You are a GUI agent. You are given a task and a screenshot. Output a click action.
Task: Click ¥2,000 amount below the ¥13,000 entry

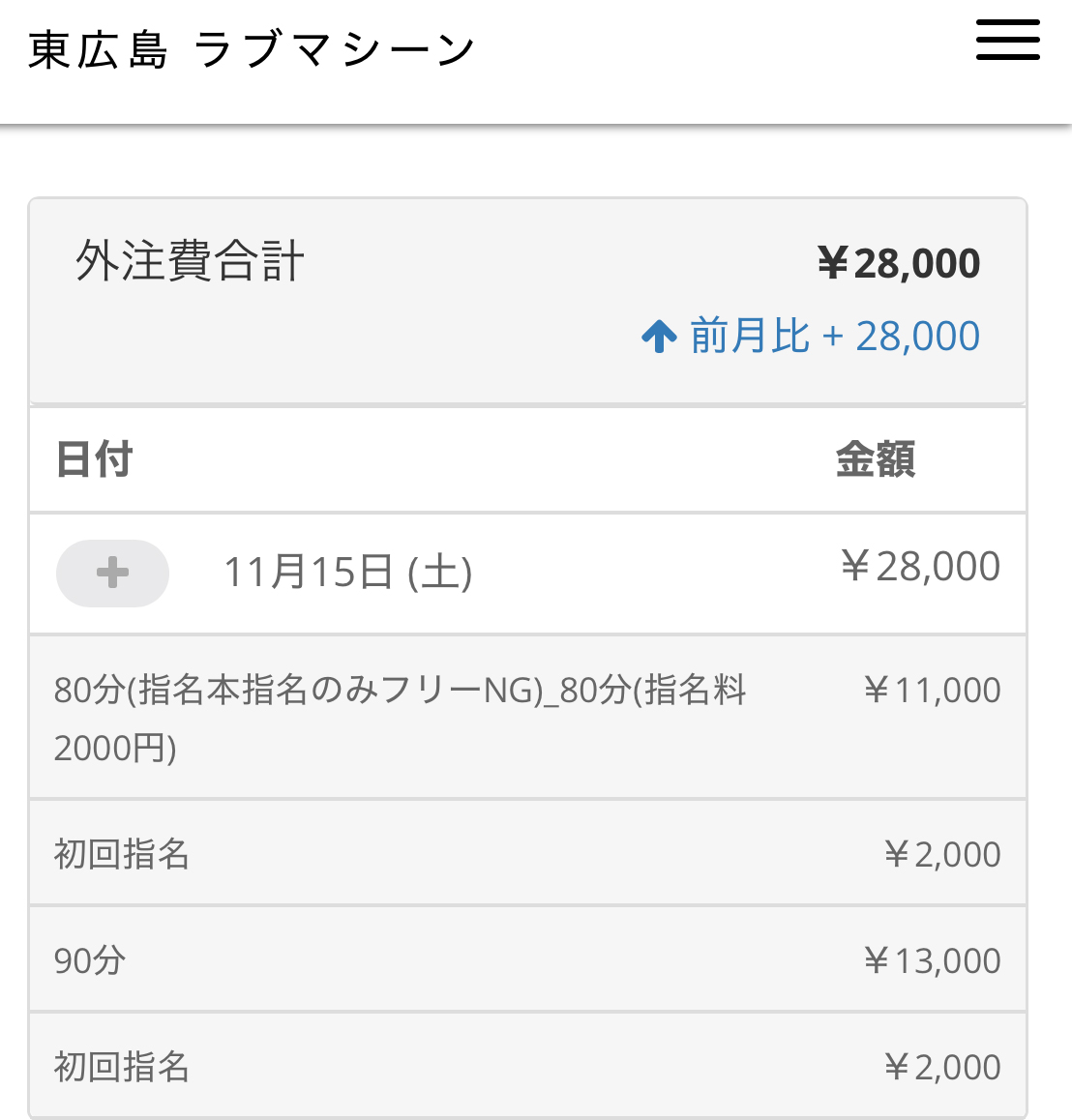942,1067
